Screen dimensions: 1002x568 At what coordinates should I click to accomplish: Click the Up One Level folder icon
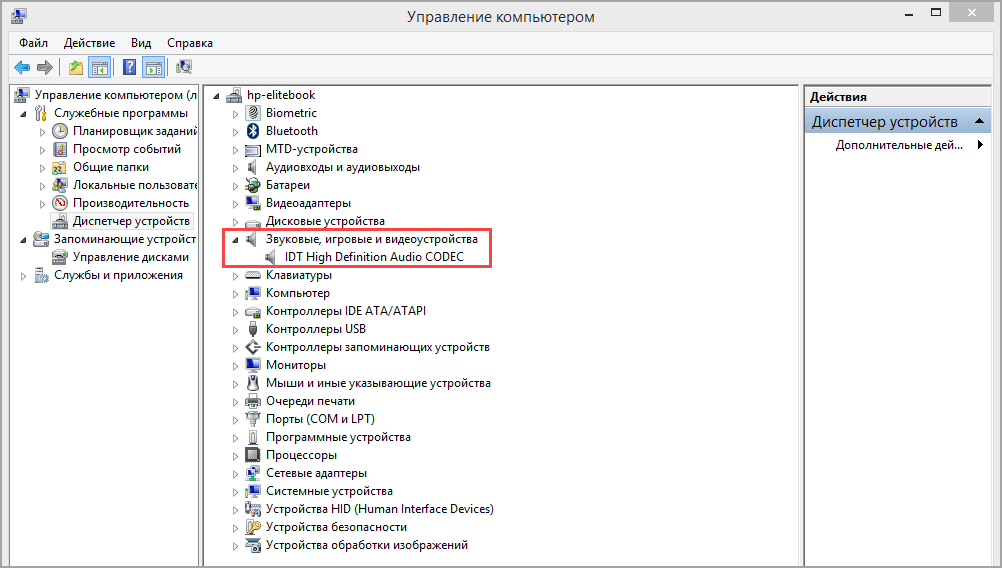coord(76,67)
